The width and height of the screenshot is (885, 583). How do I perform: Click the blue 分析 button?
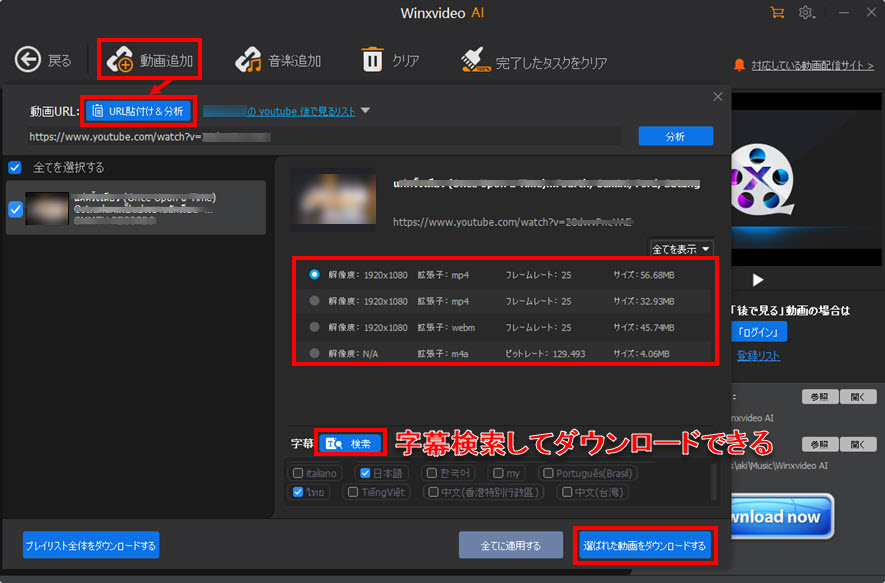pyautogui.click(x=676, y=137)
